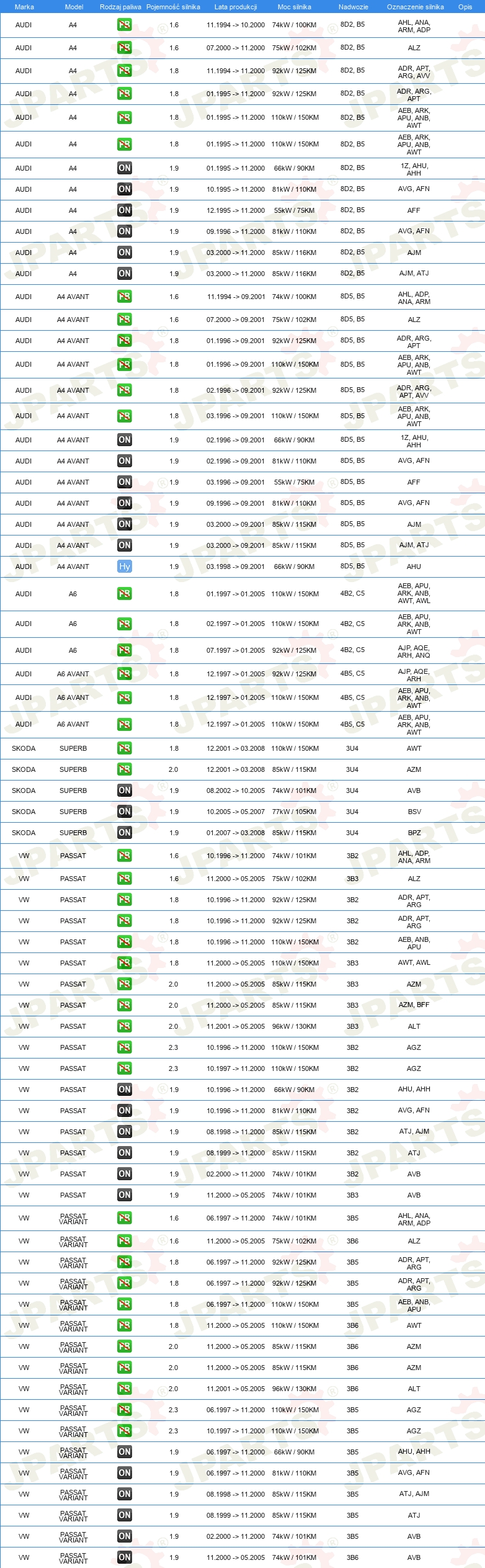Click ON icon in Skoda Superb AVB row
Viewport: 485px width, 1568px height.
click(125, 791)
